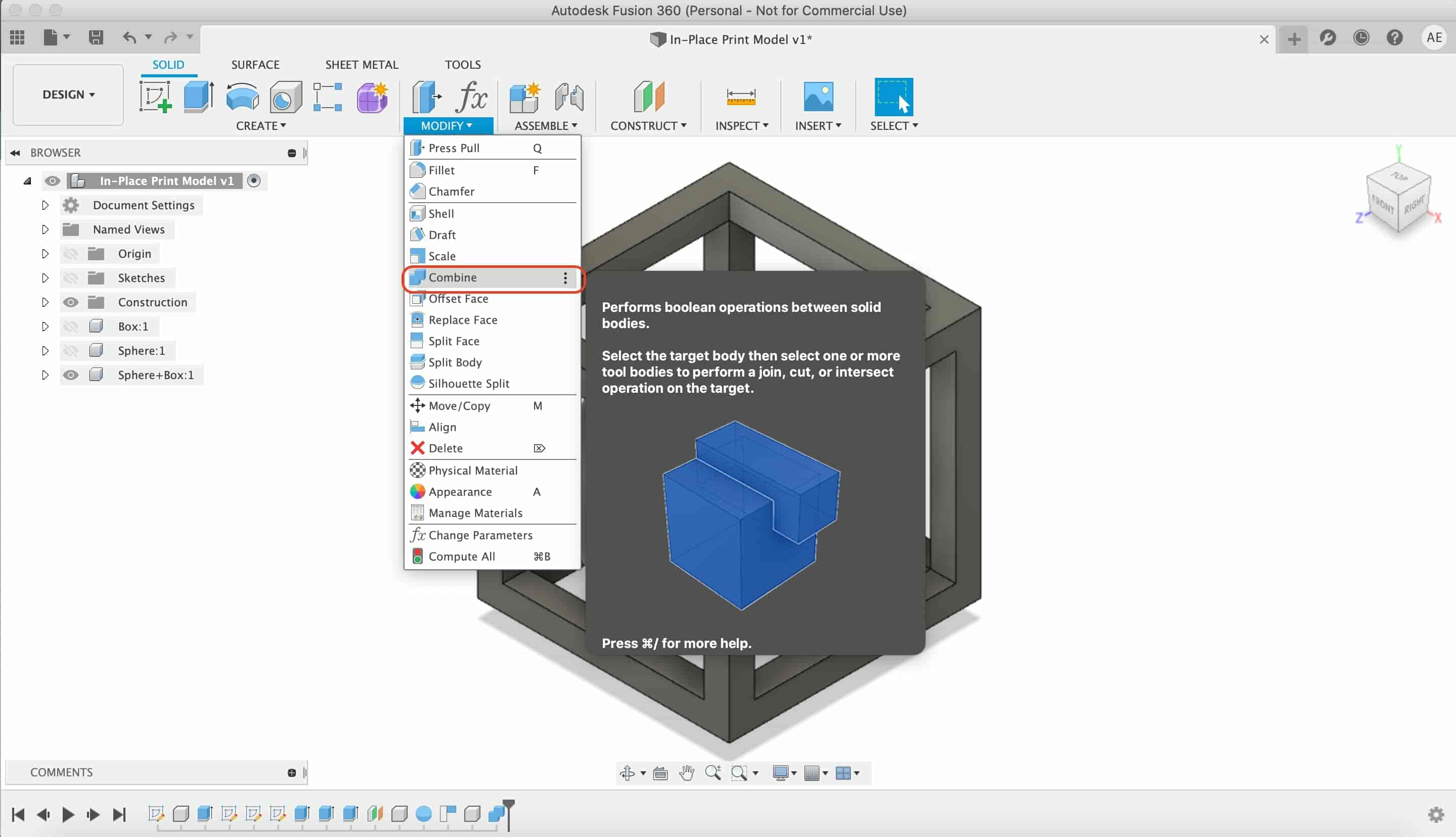Click the SURFACE tab

[x=255, y=63]
